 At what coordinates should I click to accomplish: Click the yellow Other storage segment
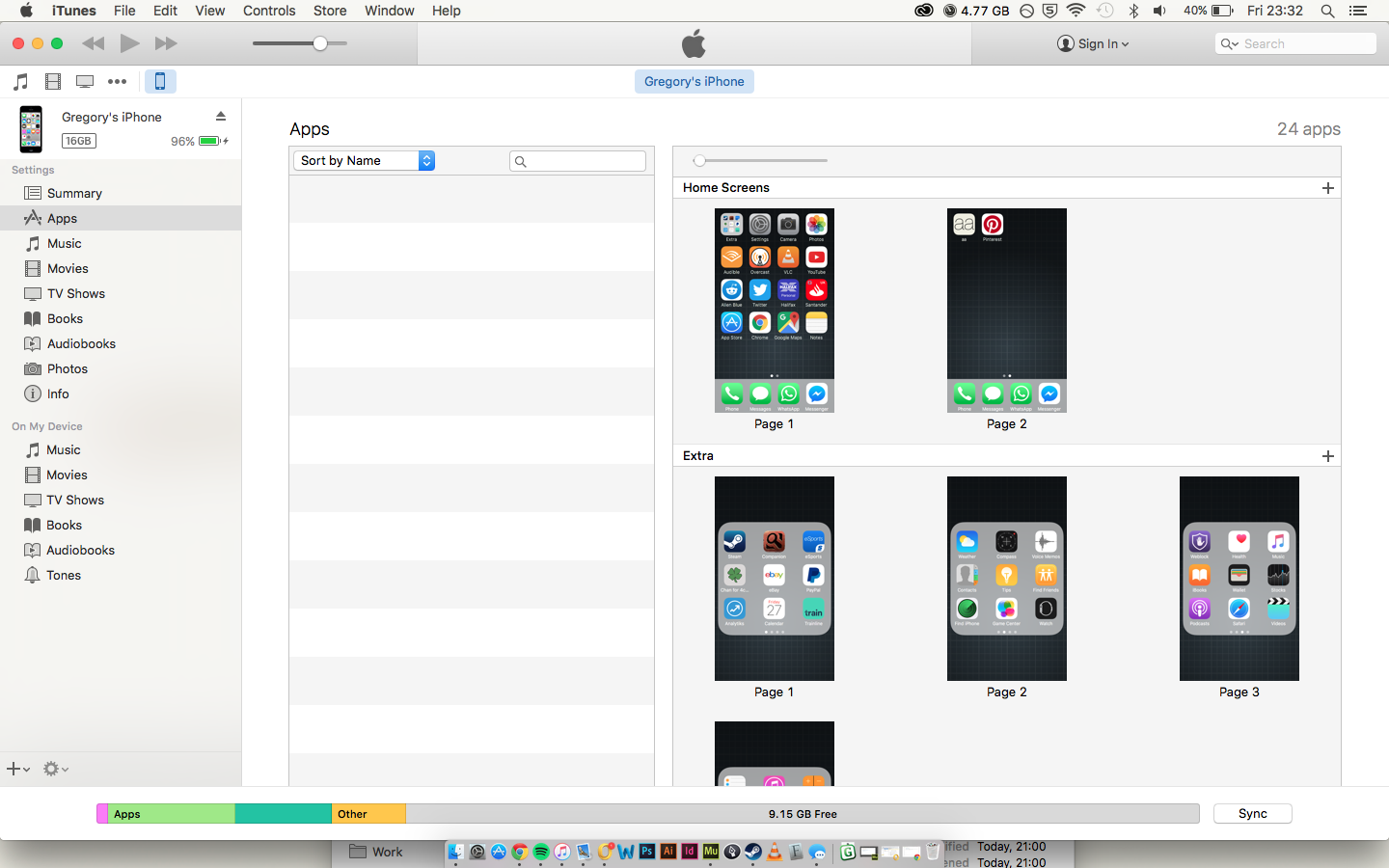click(x=368, y=814)
